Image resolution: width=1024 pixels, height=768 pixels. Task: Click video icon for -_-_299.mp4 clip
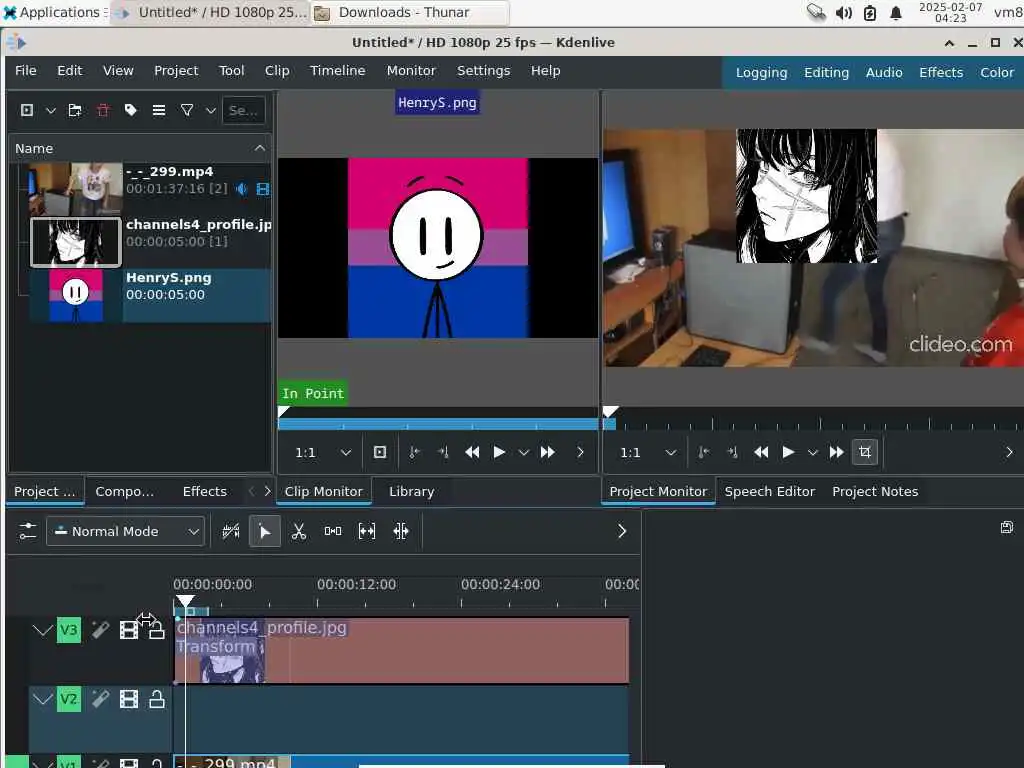click(x=263, y=189)
